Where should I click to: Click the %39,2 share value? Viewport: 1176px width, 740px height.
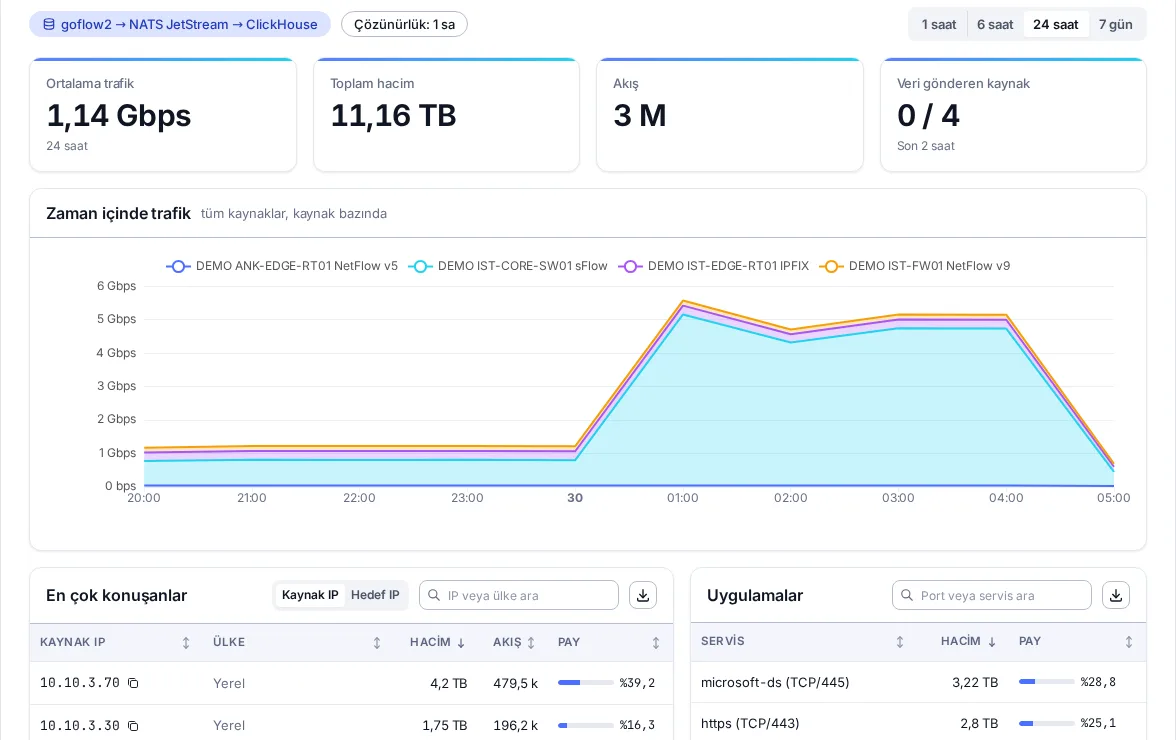[x=638, y=683]
